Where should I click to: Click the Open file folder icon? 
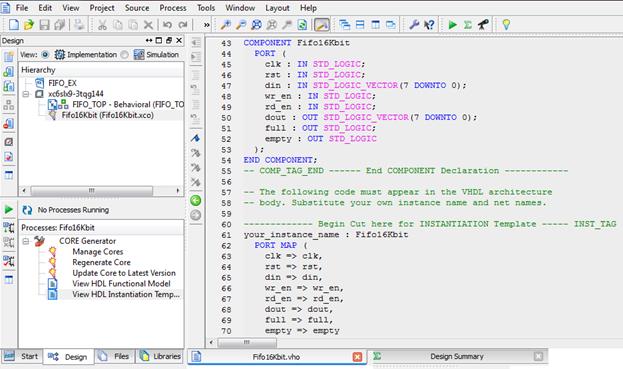29,25
